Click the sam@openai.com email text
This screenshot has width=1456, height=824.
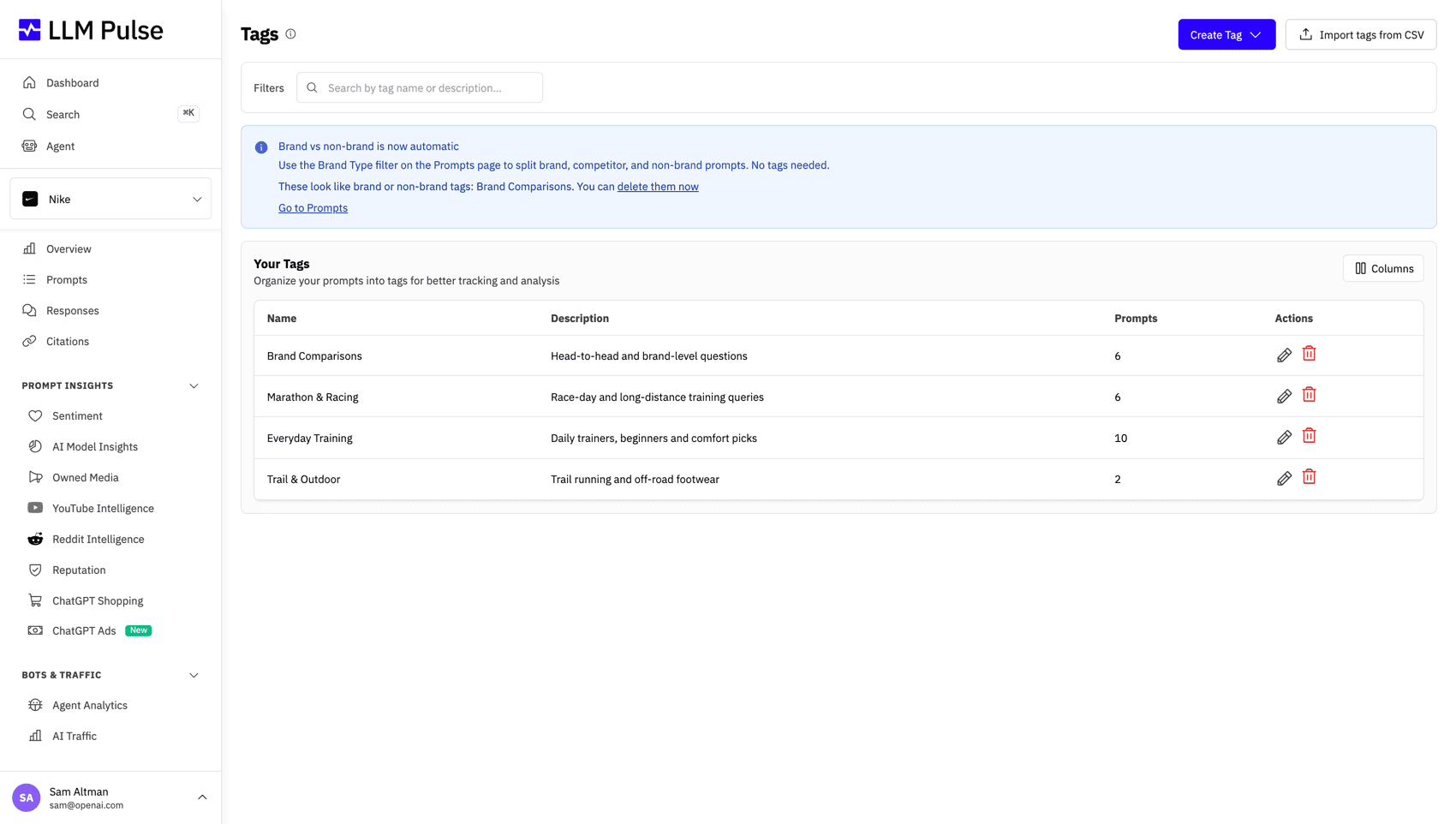coord(87,805)
